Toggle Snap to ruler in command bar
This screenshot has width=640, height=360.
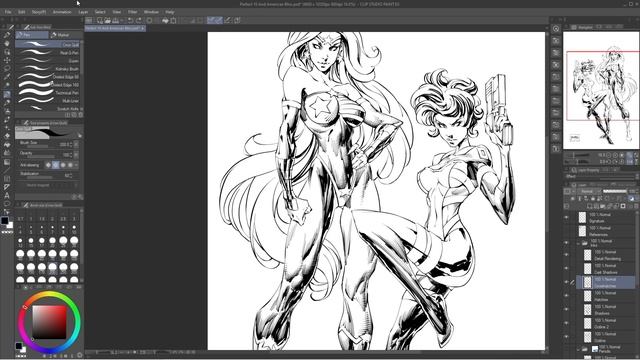pos(211,20)
